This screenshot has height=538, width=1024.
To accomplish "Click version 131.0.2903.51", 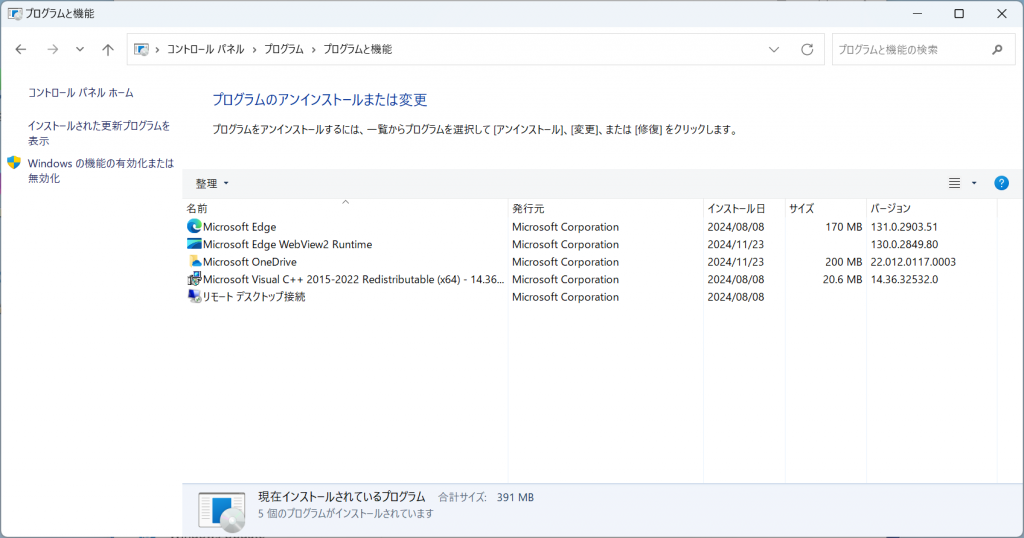I will coord(904,227).
